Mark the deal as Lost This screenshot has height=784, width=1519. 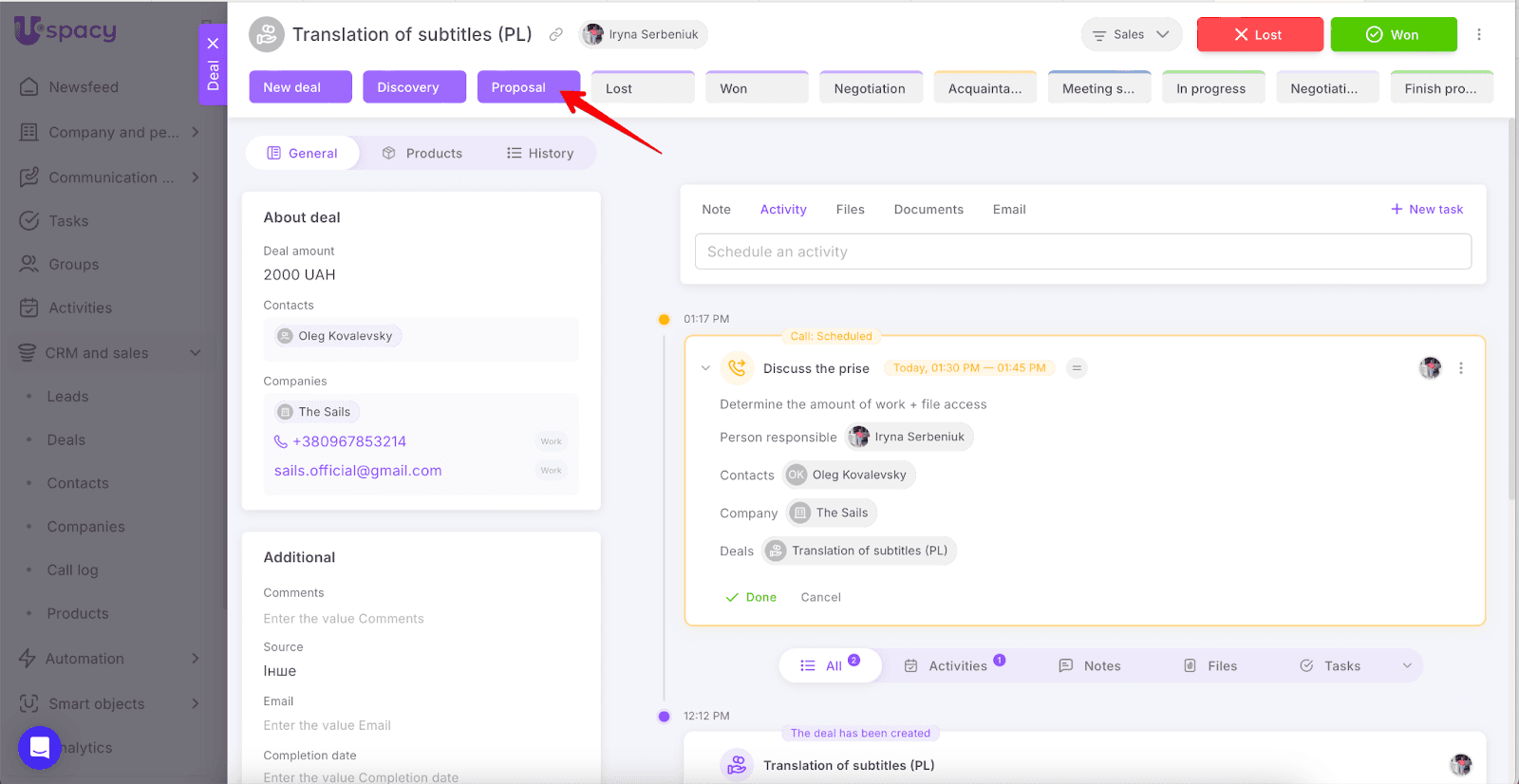(x=1259, y=35)
